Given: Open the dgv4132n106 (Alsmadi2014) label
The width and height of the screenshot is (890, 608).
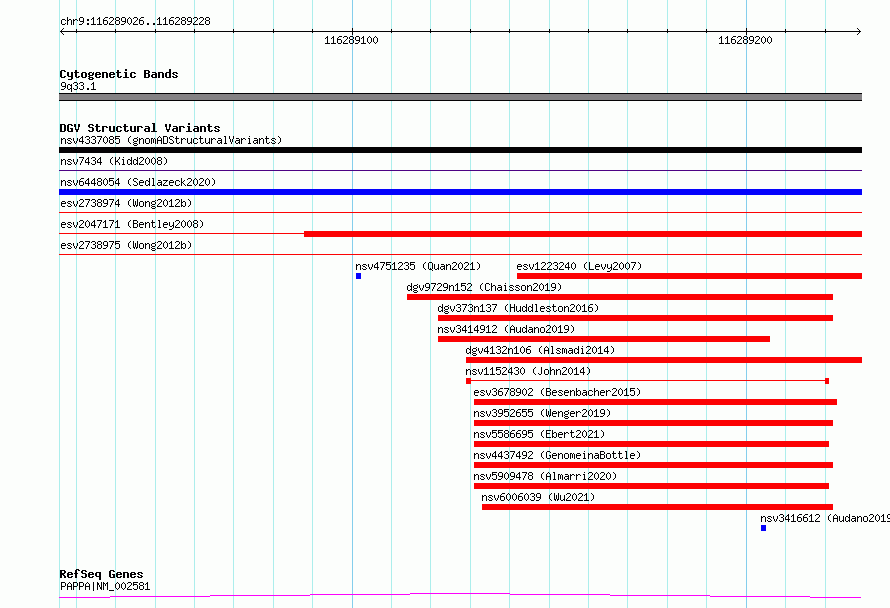Looking at the screenshot, I should click(x=540, y=350).
